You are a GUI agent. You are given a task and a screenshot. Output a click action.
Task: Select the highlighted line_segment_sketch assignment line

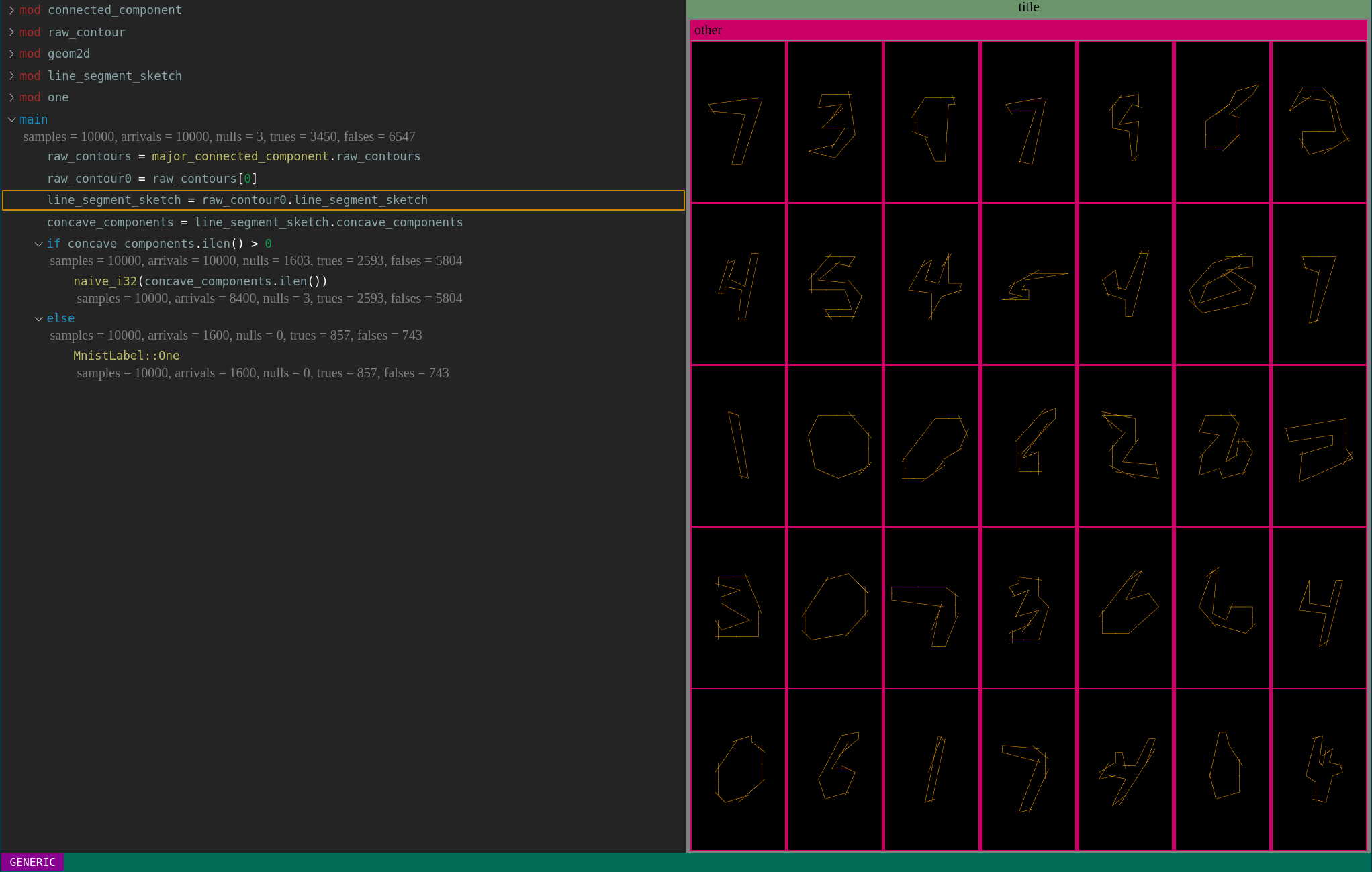(x=236, y=200)
